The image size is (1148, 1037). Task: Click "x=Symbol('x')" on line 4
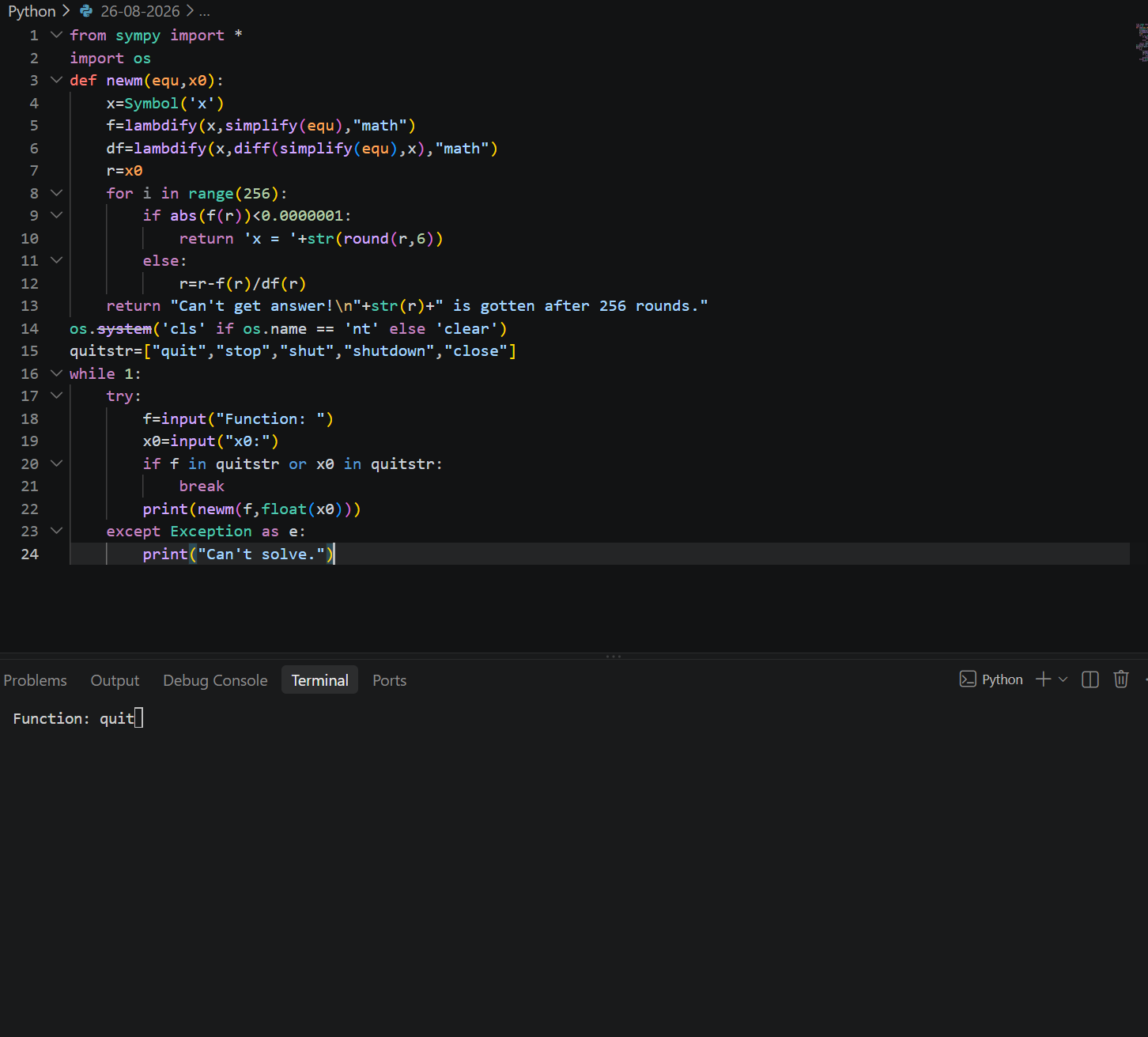click(x=165, y=103)
